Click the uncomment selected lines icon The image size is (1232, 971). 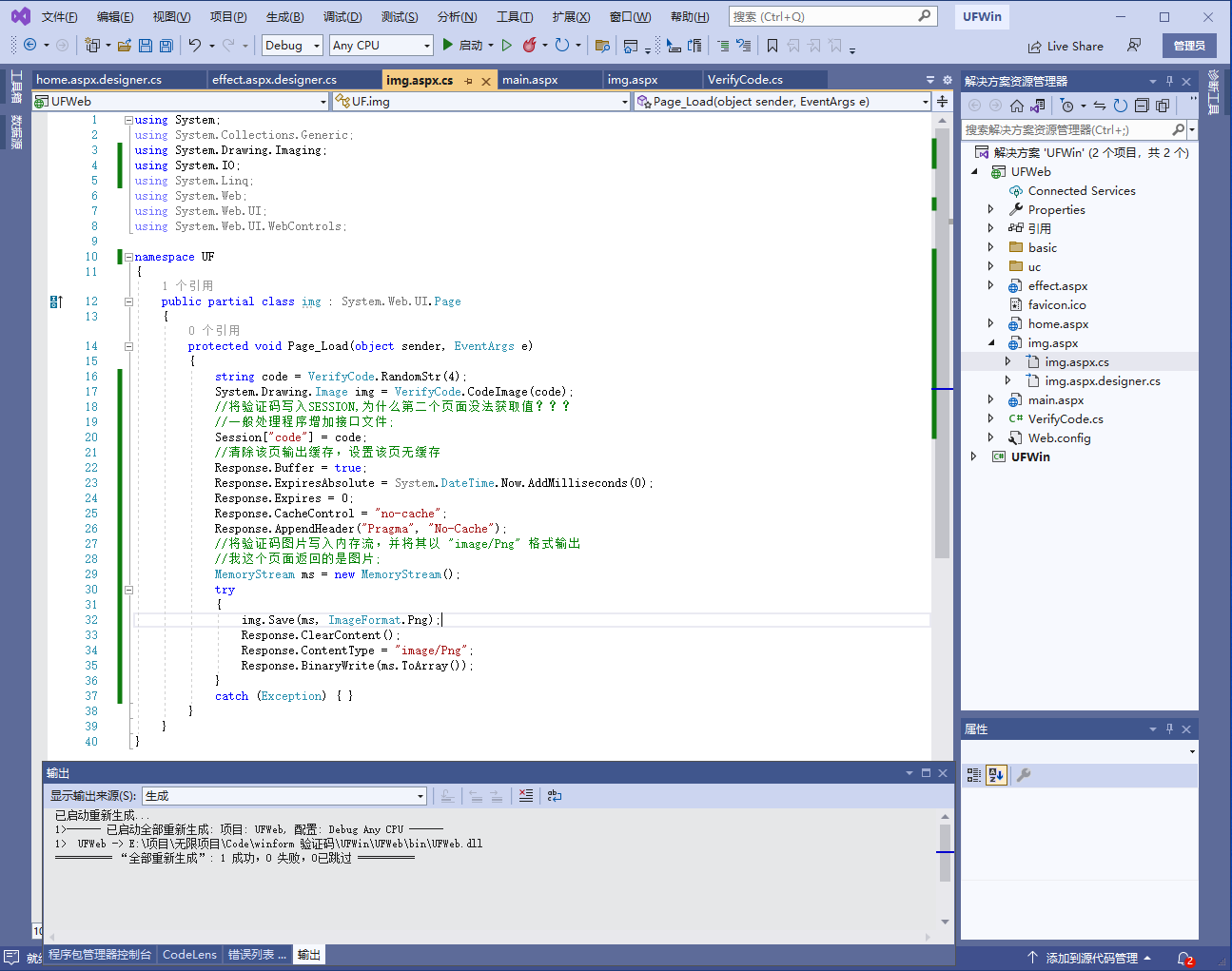744,45
